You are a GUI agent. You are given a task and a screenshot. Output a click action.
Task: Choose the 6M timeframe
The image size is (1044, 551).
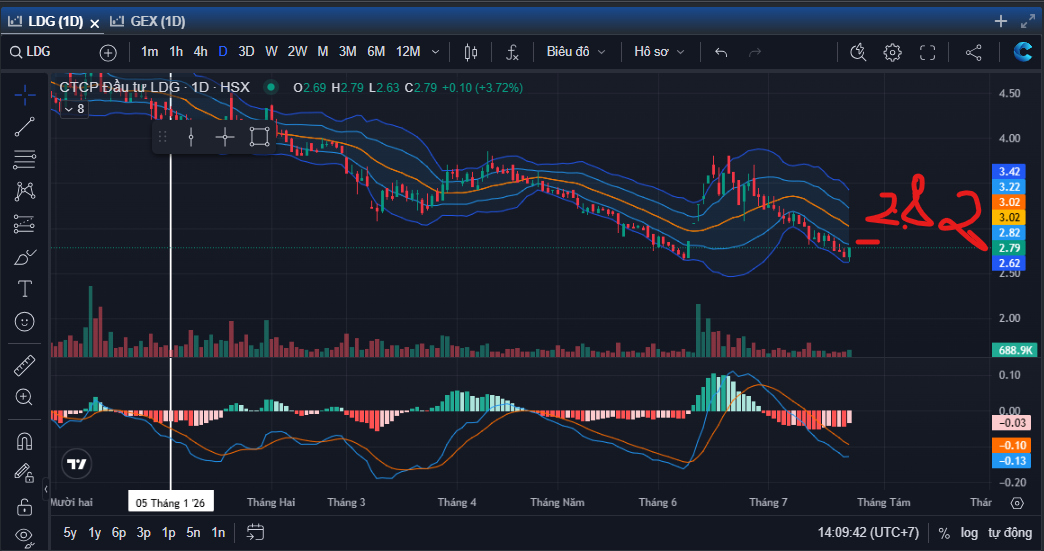(376, 51)
